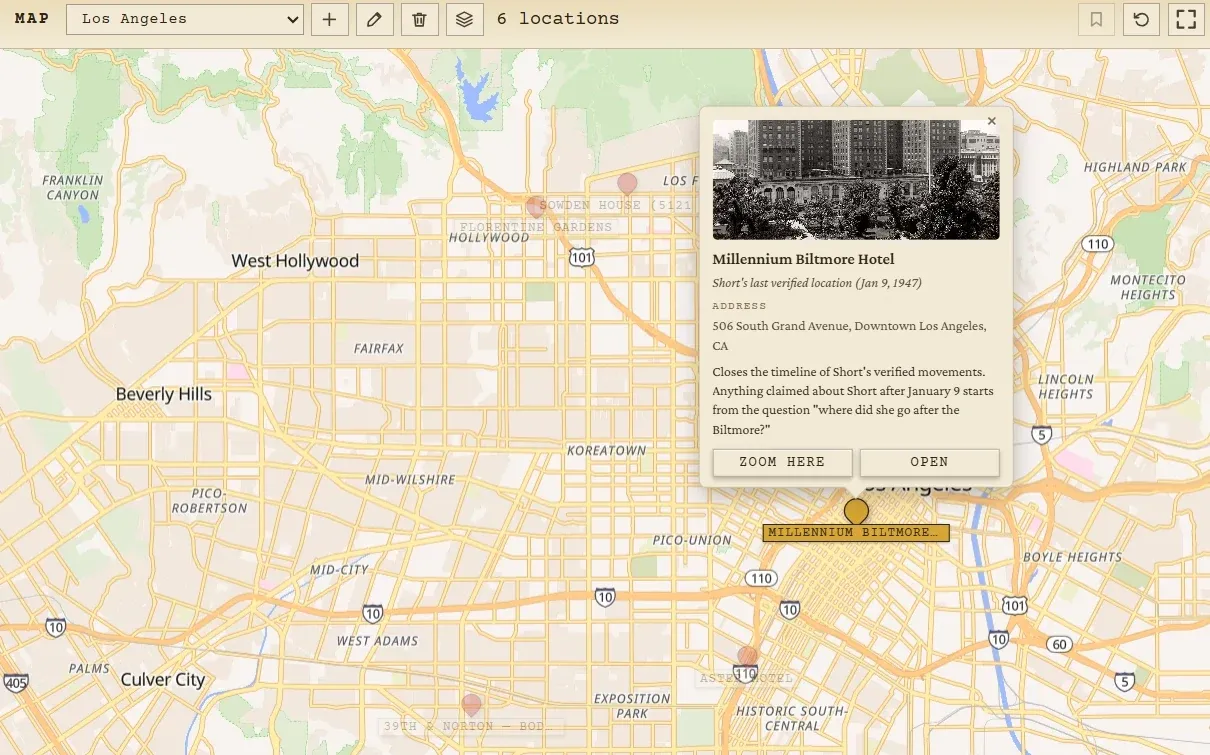Click the Aster Hotel label
This screenshot has width=1210, height=755.
click(747, 678)
